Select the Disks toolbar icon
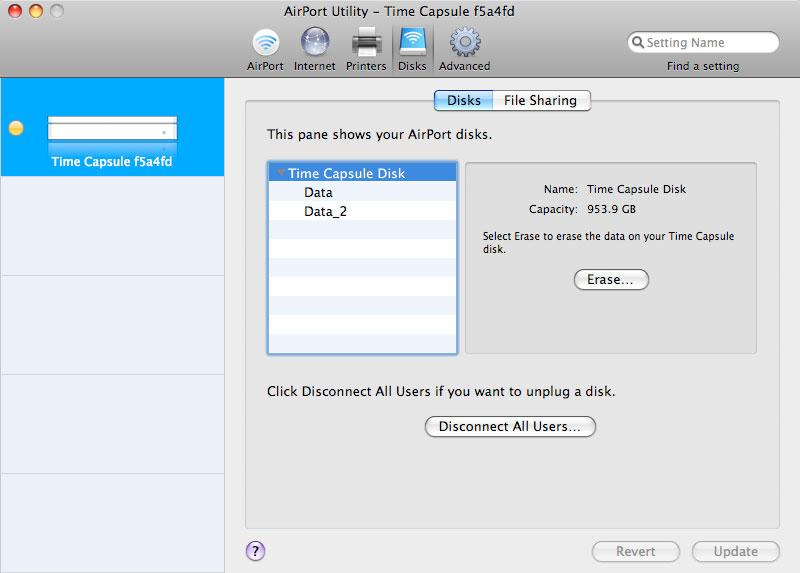 [412, 50]
